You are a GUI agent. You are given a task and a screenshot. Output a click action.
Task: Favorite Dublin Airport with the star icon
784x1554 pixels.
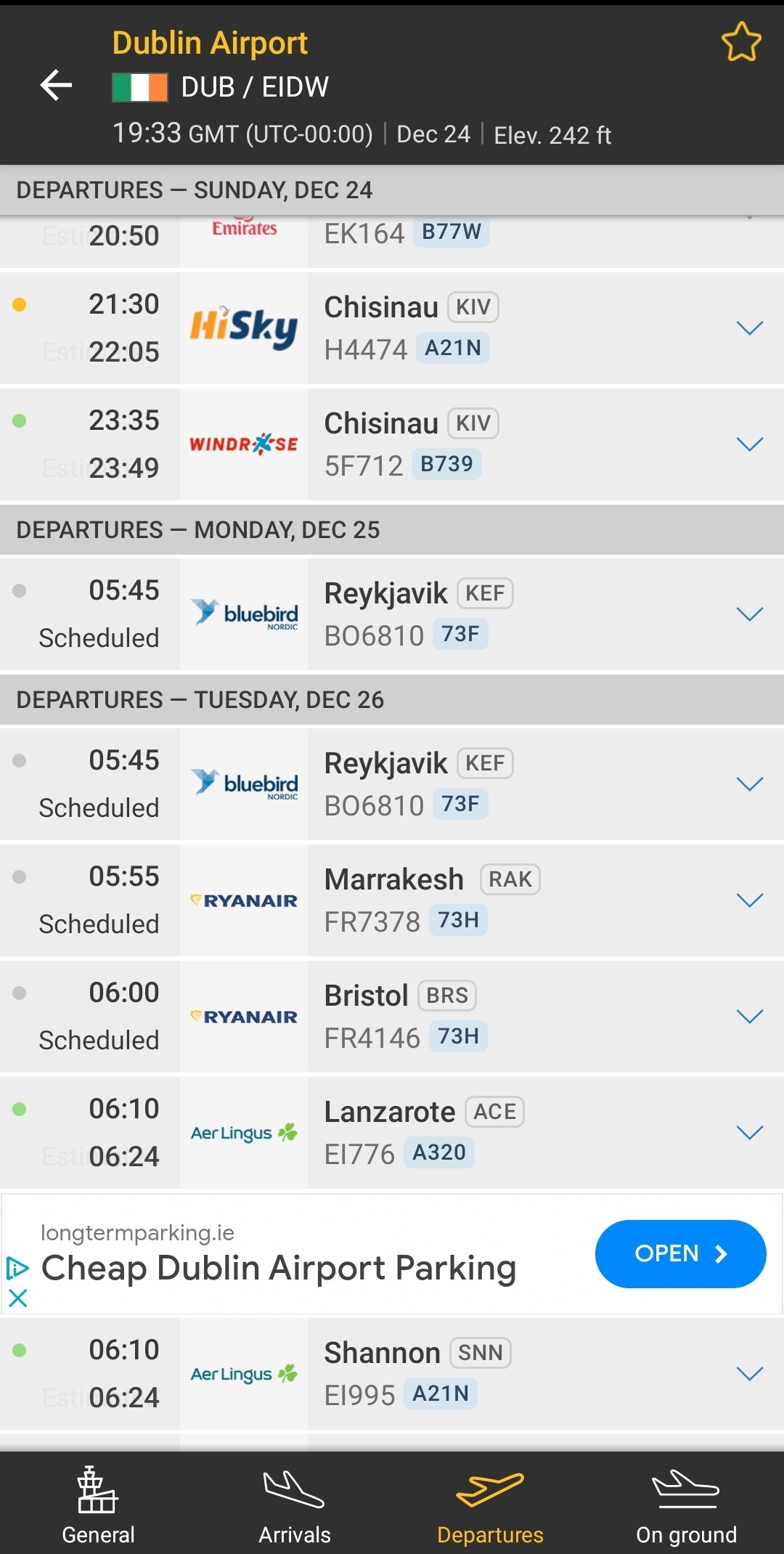click(x=741, y=41)
